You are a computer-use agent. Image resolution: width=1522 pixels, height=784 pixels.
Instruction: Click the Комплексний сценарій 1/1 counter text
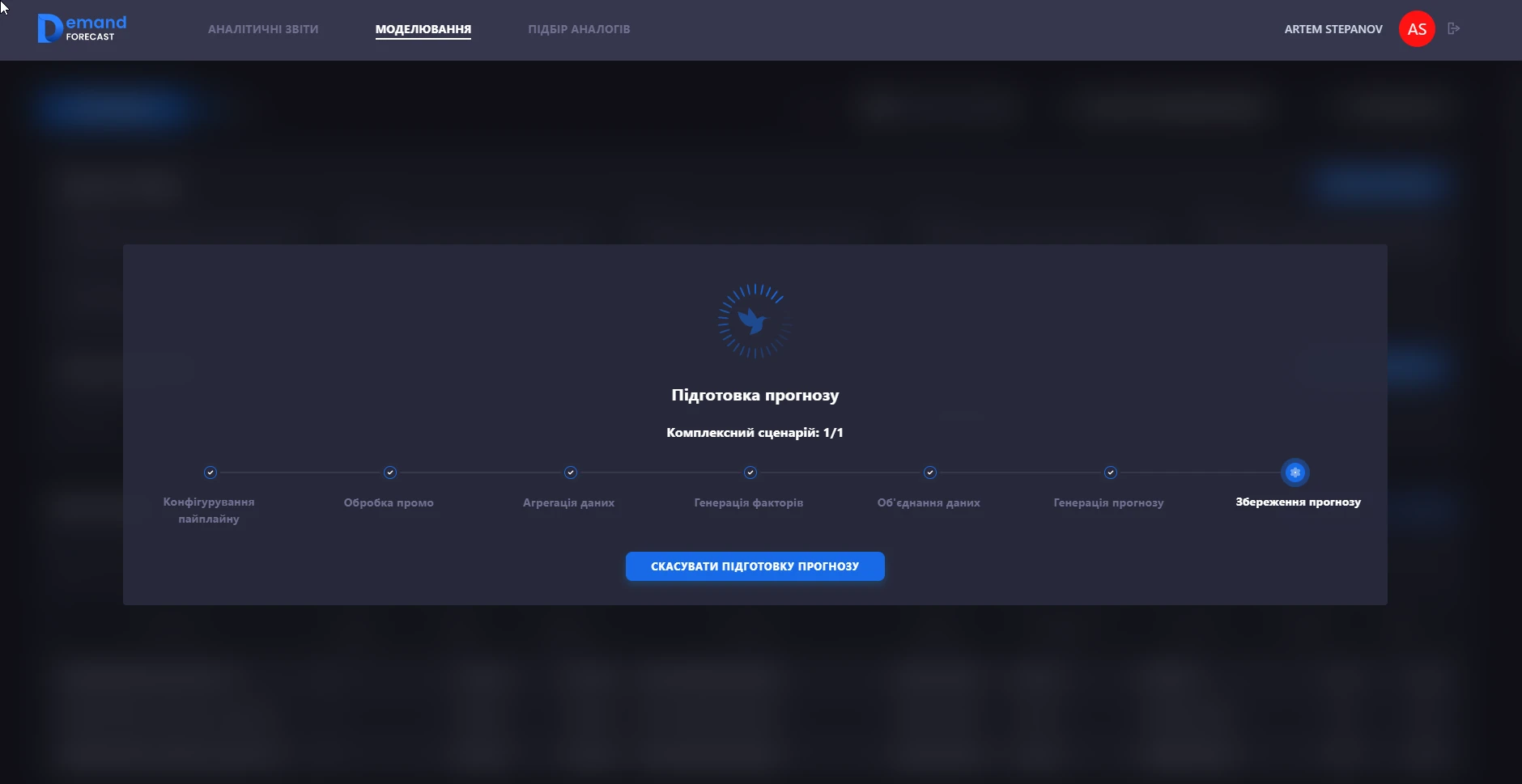point(755,433)
